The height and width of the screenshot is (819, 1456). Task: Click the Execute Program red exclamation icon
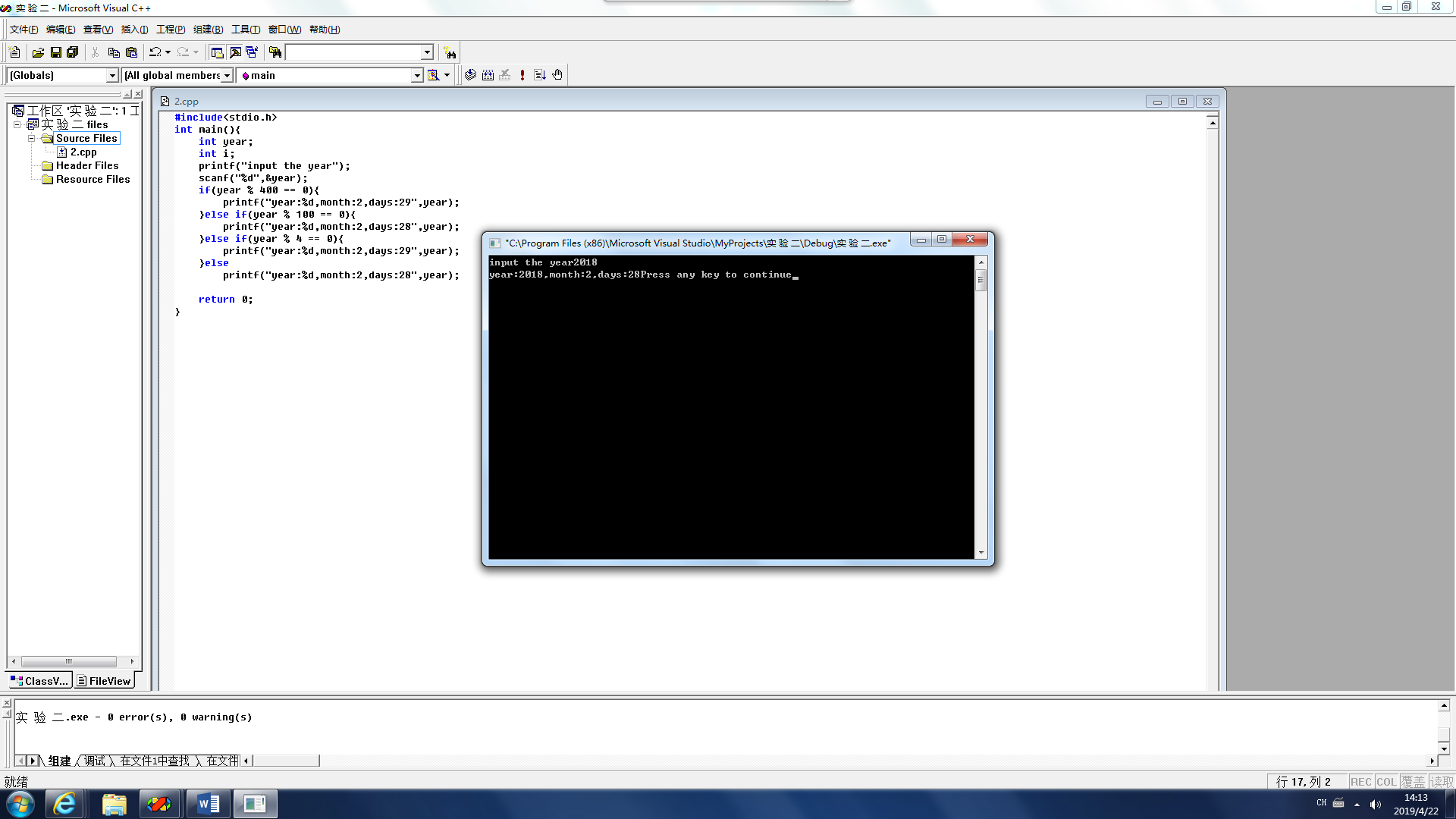(x=522, y=75)
